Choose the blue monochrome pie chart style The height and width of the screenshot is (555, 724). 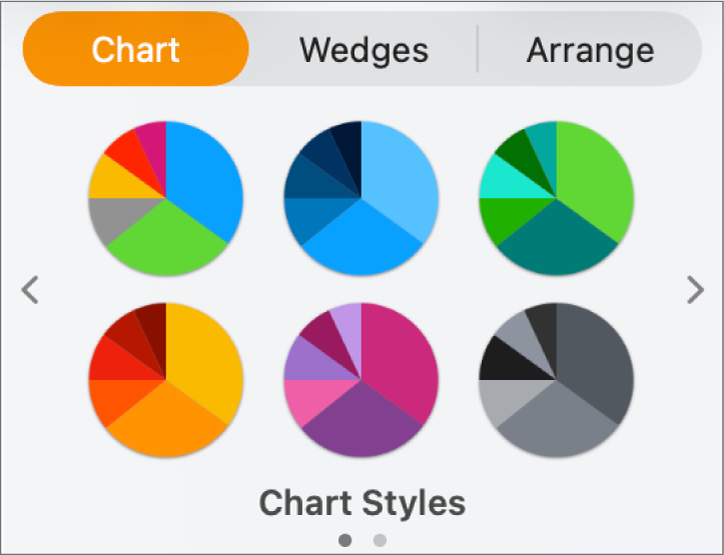[x=361, y=198]
